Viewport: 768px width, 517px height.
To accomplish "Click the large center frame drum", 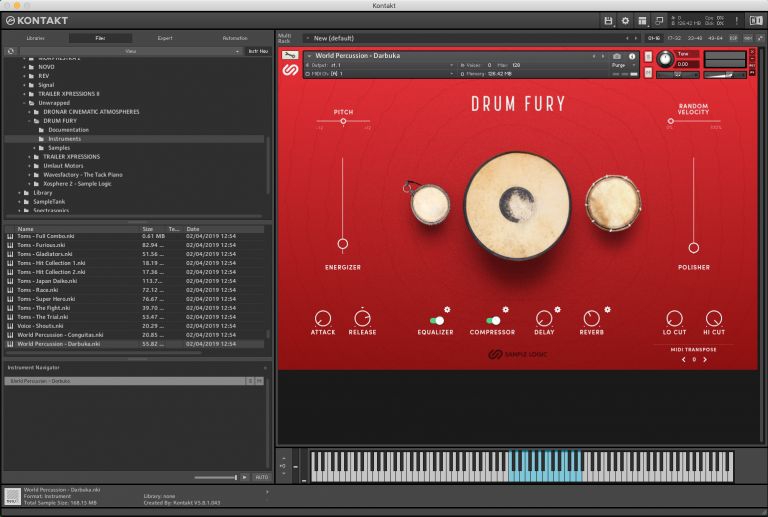I will tap(517, 205).
